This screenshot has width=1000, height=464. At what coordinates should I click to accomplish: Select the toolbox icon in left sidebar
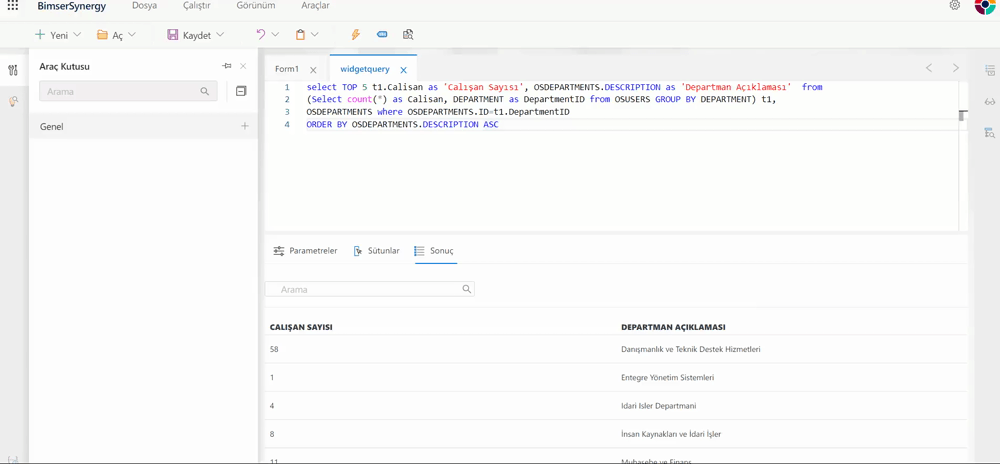tap(13, 71)
